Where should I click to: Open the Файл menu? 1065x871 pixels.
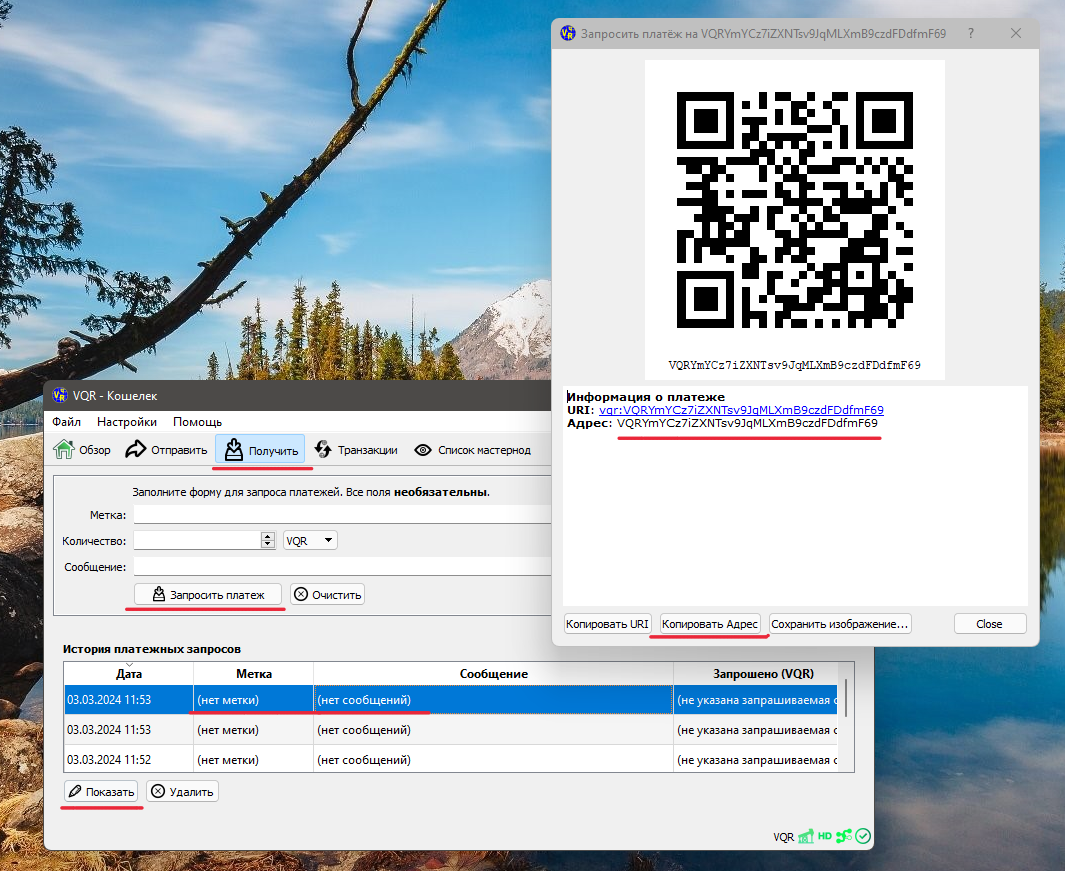coord(67,422)
